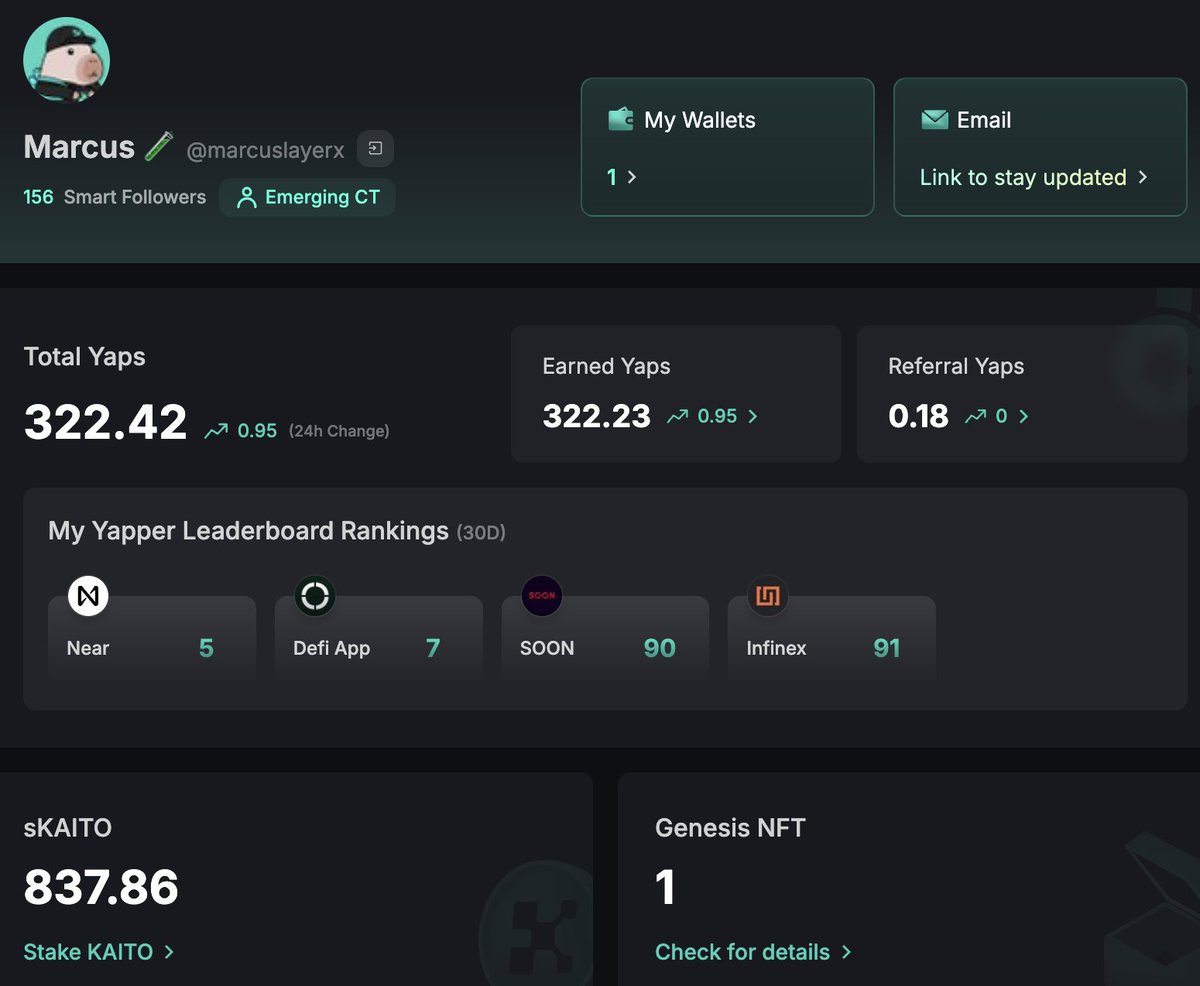This screenshot has width=1200, height=986.
Task: Click the trend arrow icon in Referral Yaps
Action: [976, 416]
